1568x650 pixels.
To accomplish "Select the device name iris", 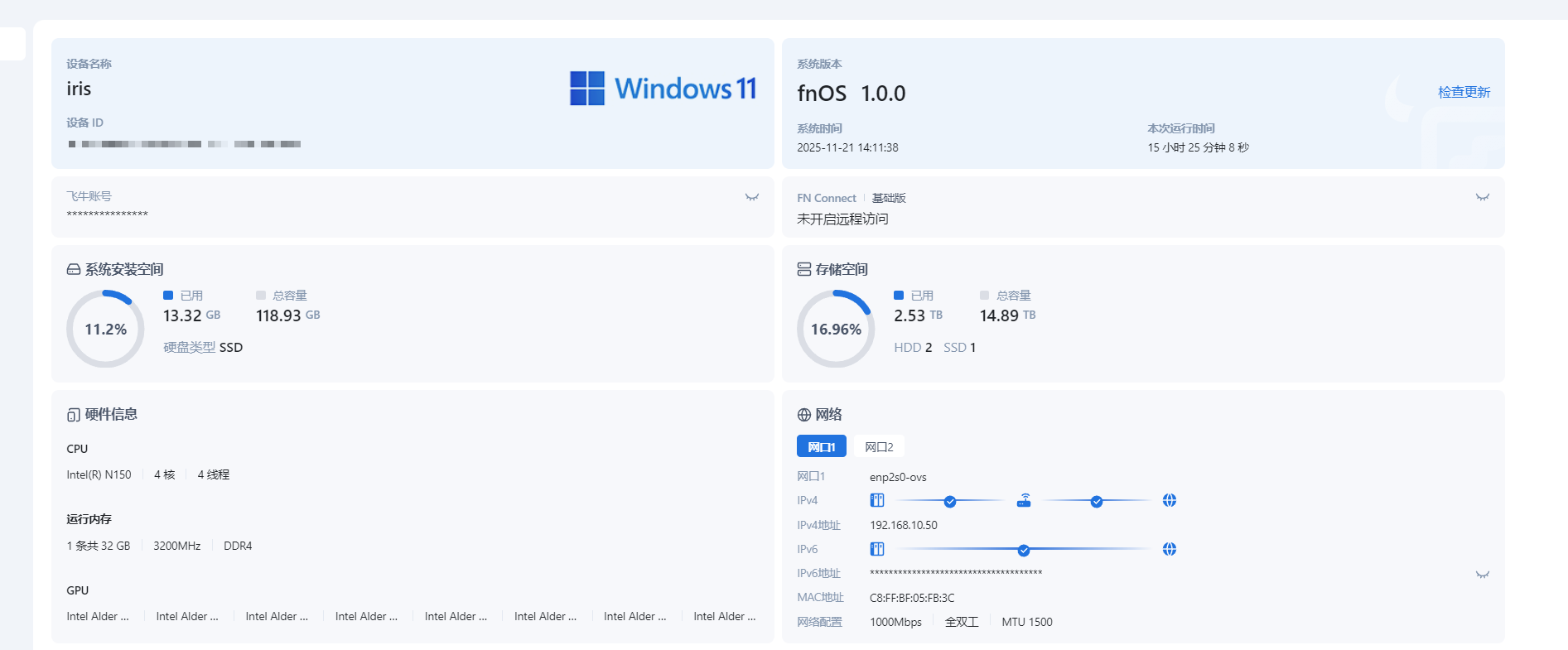I will click(79, 89).
